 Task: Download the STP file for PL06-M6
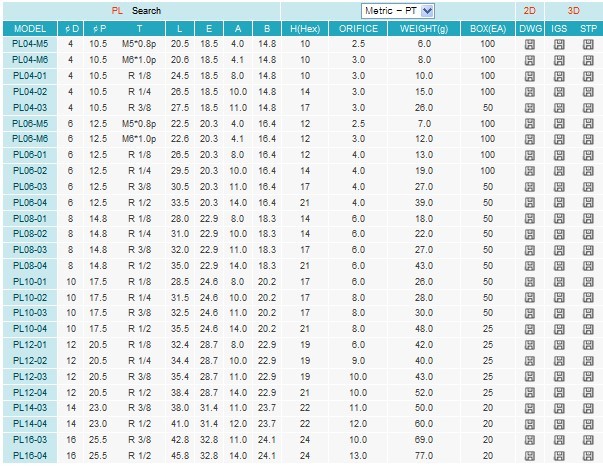pos(586,138)
